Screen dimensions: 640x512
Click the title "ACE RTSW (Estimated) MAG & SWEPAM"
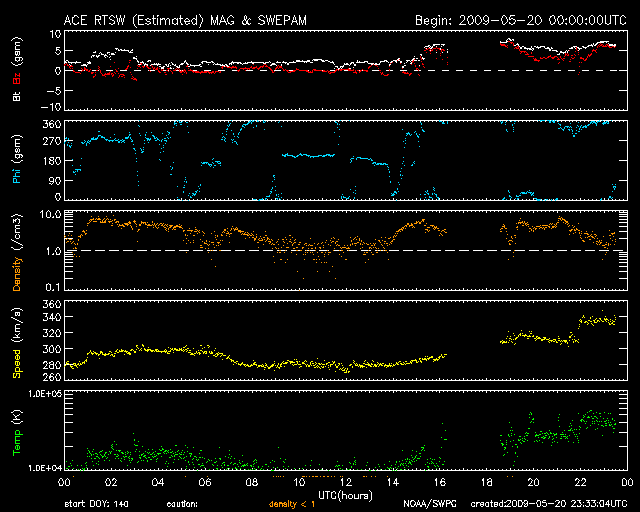[x=185, y=20]
